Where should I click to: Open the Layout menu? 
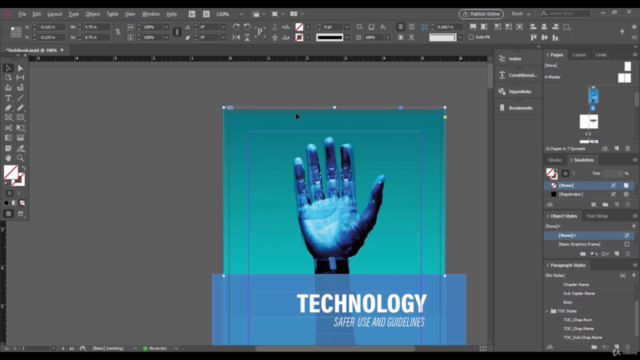click(x=54, y=14)
